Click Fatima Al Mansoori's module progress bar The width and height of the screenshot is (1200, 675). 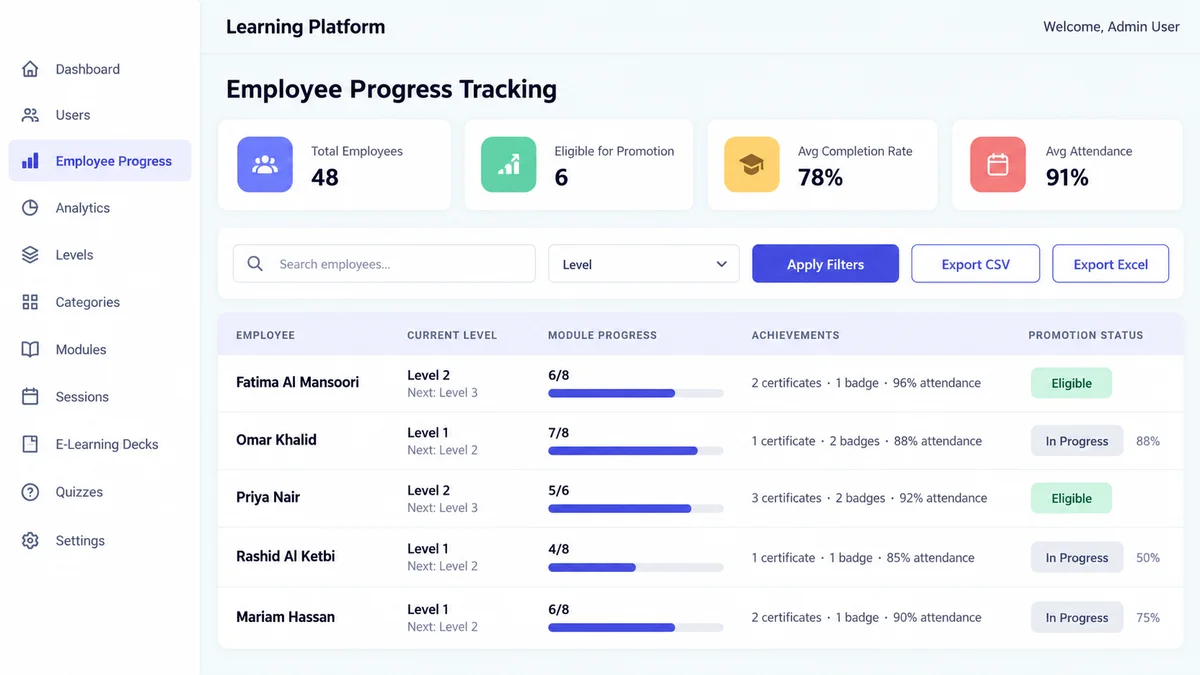click(636, 394)
